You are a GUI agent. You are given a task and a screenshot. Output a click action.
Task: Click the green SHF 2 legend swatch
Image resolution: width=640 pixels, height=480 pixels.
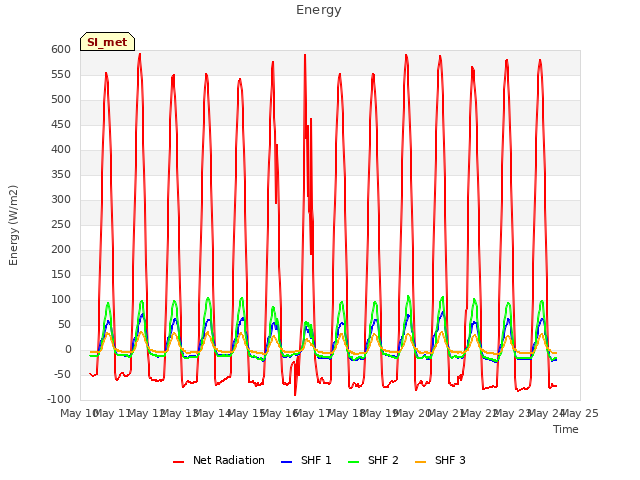353,462
